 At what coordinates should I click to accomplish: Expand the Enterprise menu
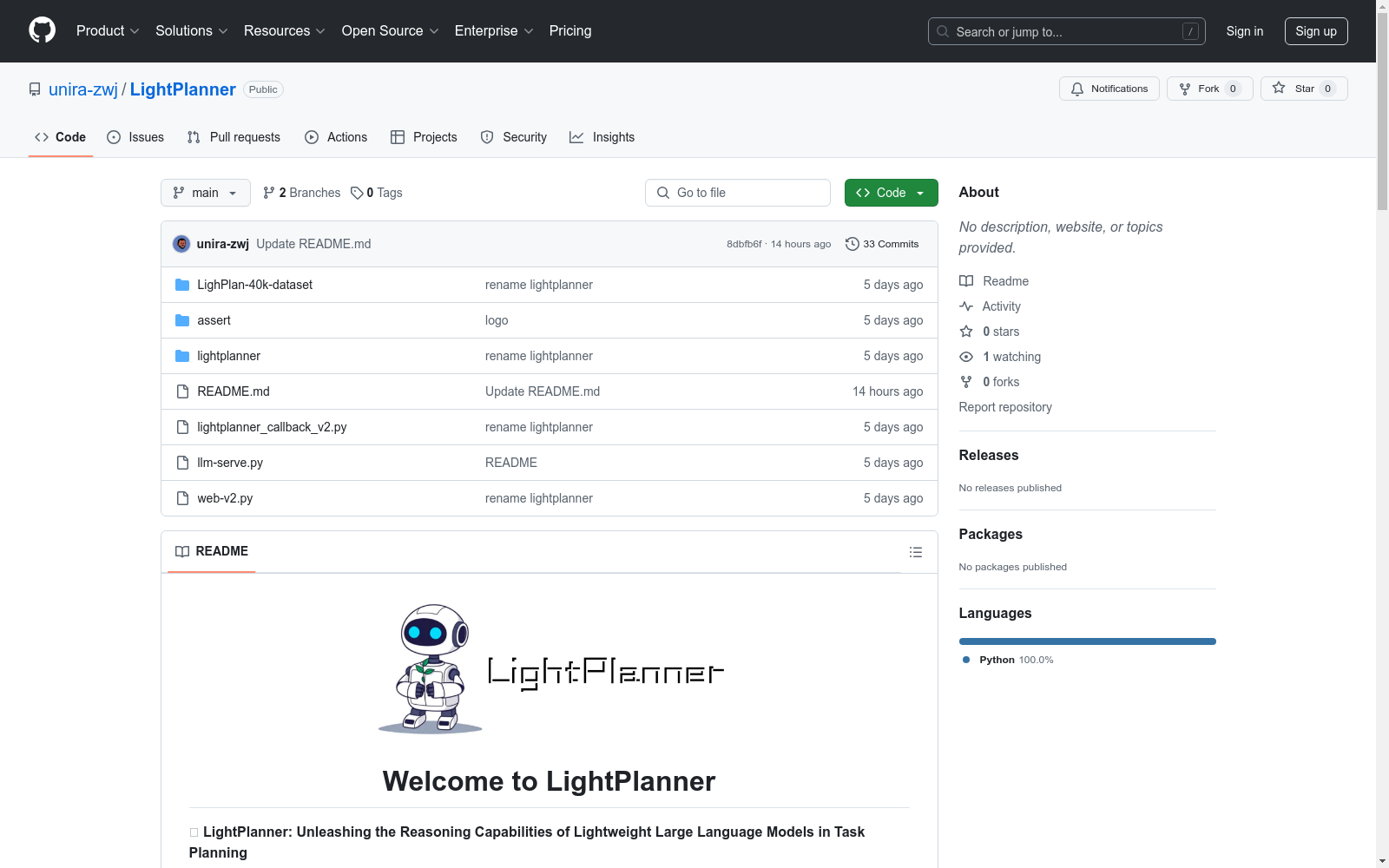click(x=494, y=31)
